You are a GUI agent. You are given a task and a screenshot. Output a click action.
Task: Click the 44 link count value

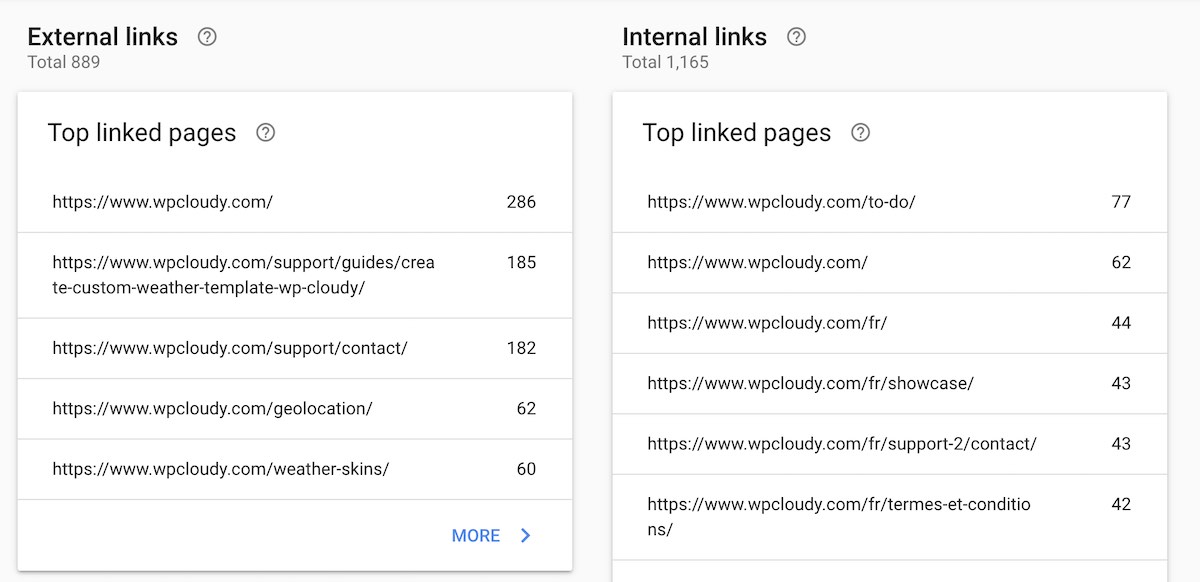pyautogui.click(x=1121, y=323)
